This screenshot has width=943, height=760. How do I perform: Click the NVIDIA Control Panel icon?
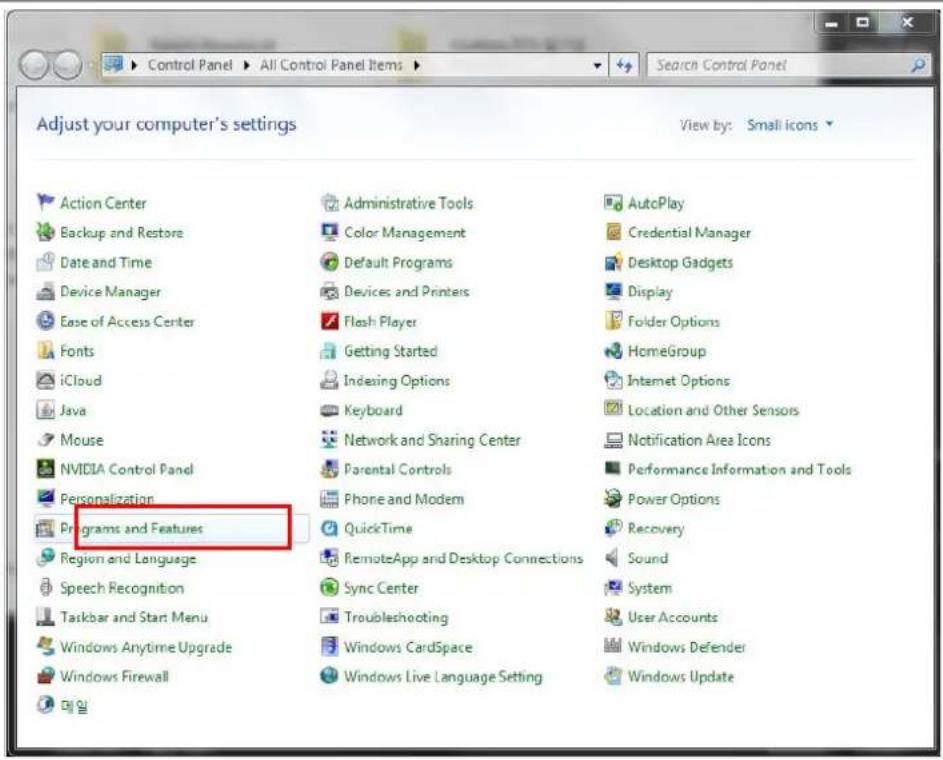pos(45,468)
